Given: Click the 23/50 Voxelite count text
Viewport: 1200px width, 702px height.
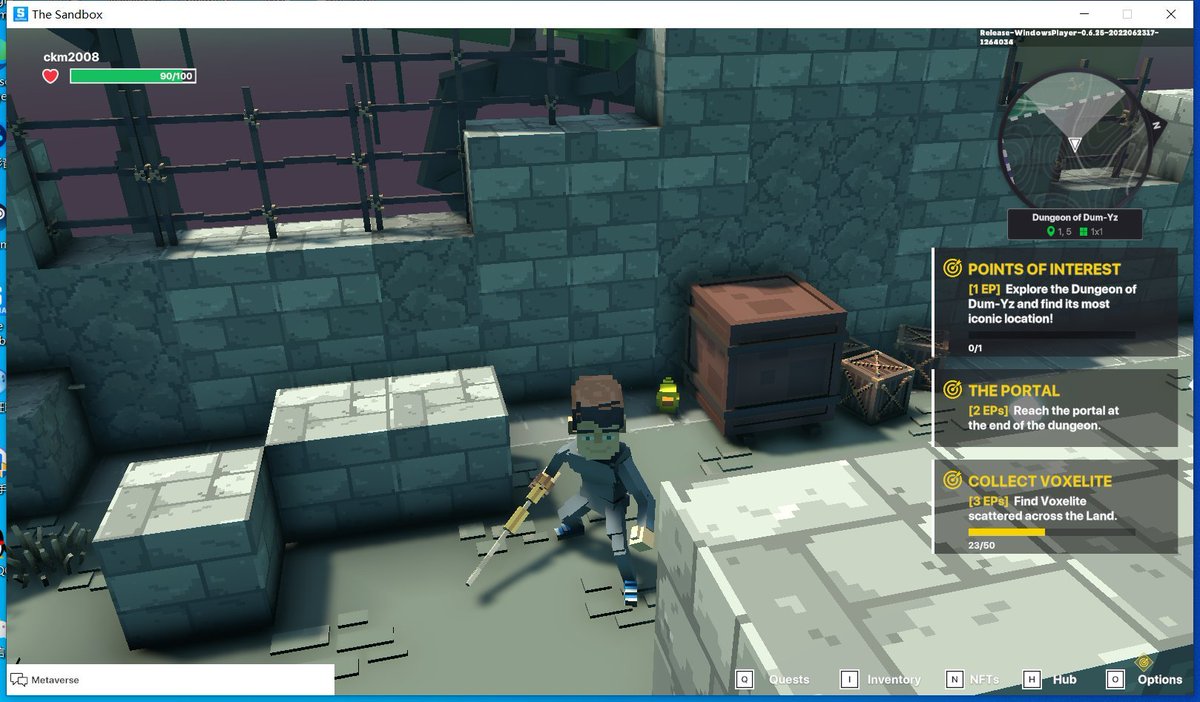Looking at the screenshot, I should click(981, 545).
